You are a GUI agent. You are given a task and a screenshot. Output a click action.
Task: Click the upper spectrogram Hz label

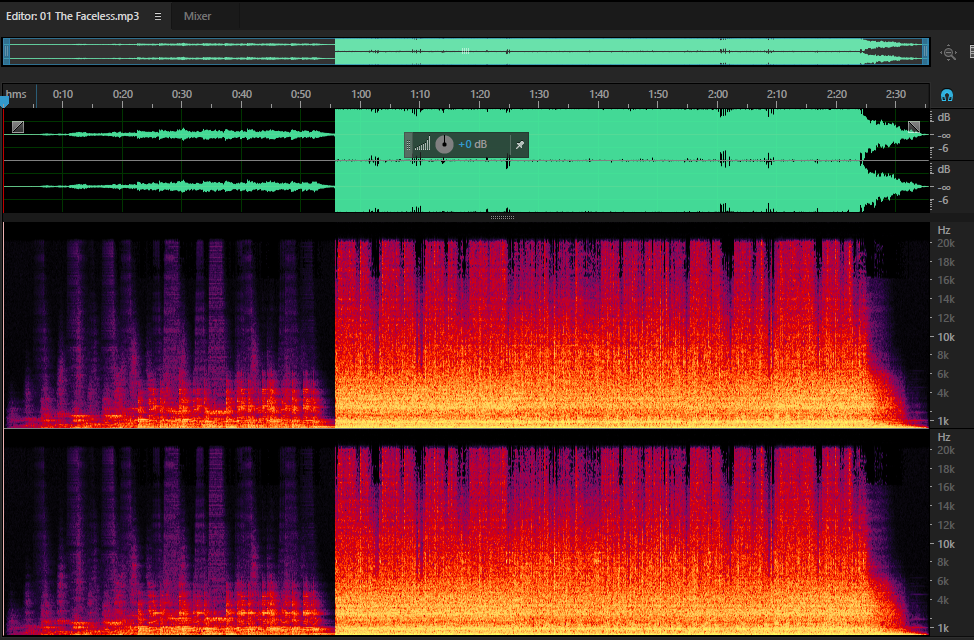pos(944,230)
